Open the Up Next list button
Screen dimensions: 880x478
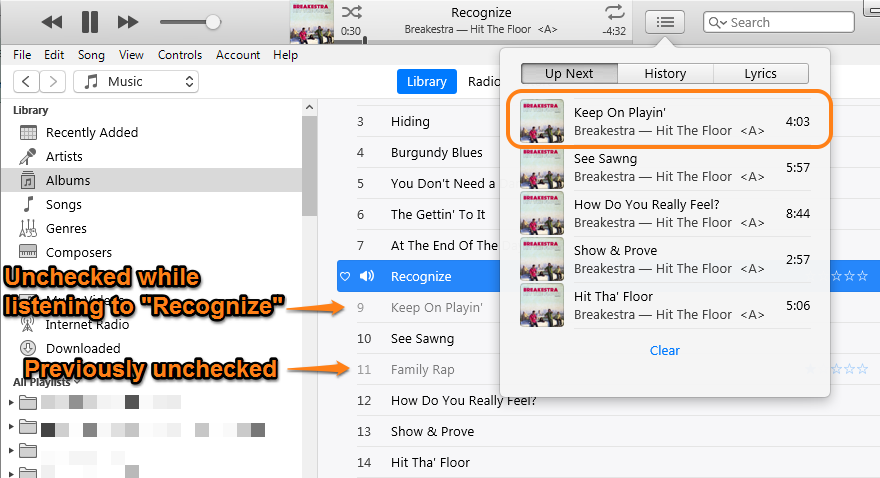pos(665,22)
